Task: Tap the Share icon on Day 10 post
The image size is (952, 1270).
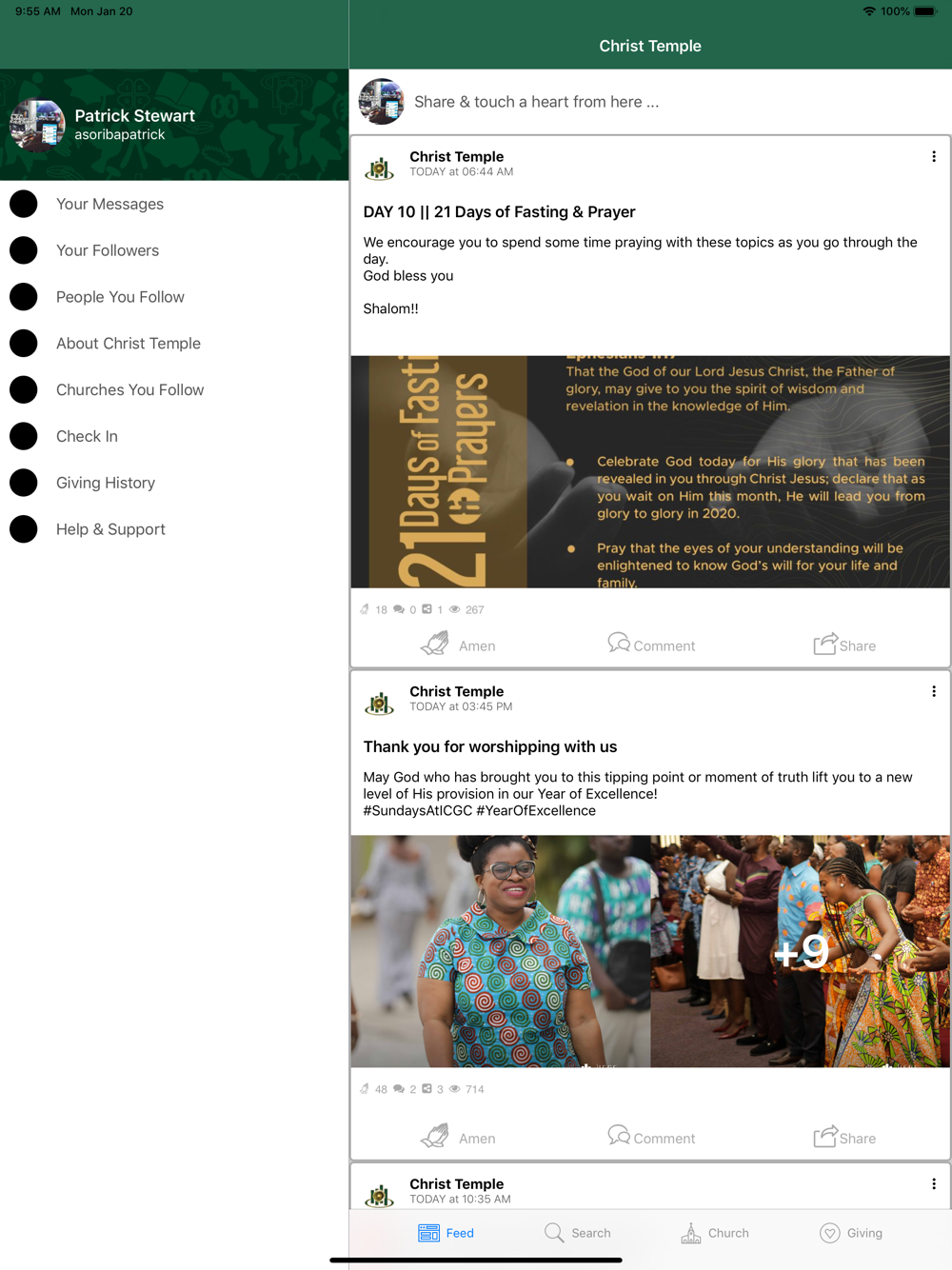Action: (825, 644)
